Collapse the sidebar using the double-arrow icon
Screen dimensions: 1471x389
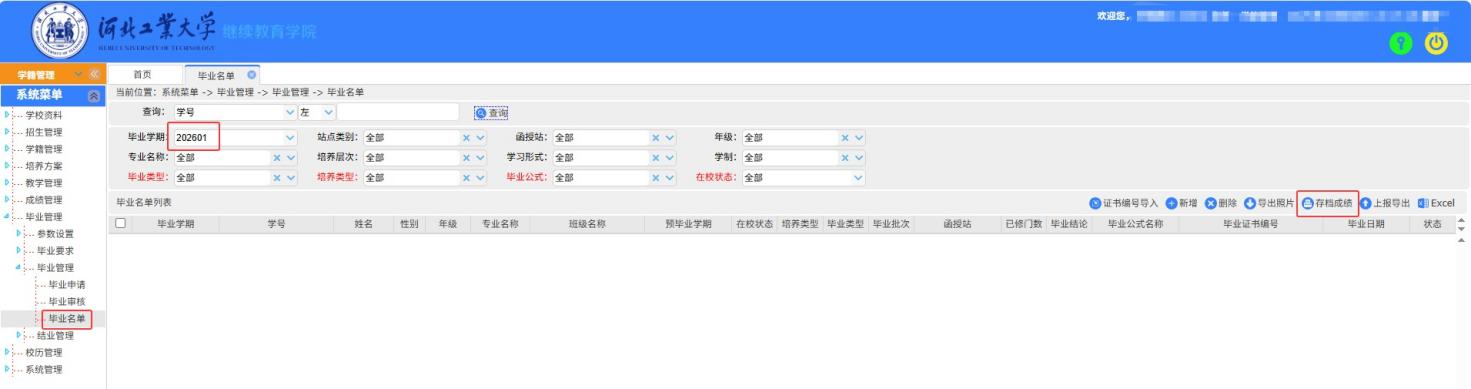pos(96,75)
